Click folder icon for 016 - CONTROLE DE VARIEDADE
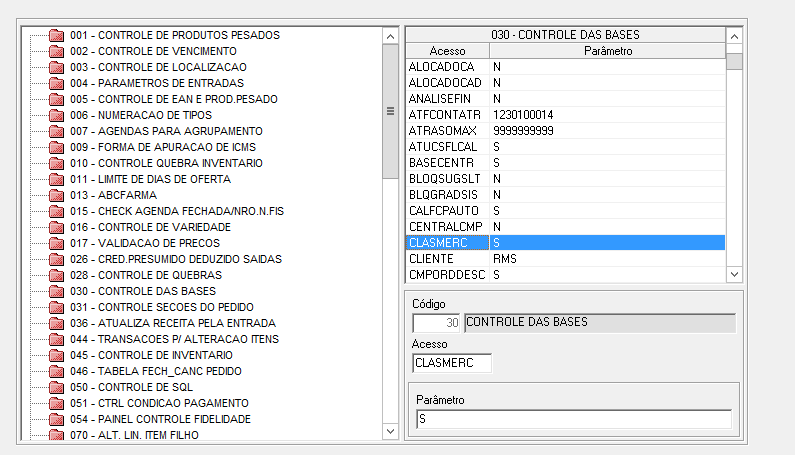 pos(56,227)
